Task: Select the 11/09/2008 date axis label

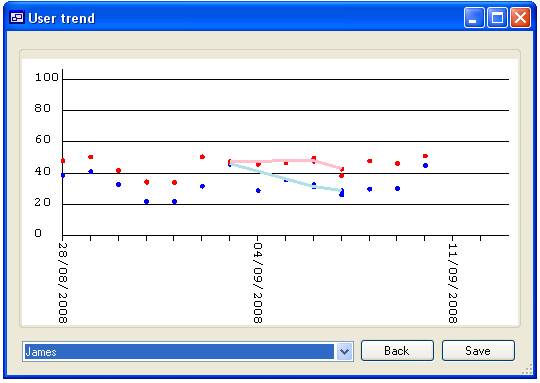Action: [x=453, y=283]
